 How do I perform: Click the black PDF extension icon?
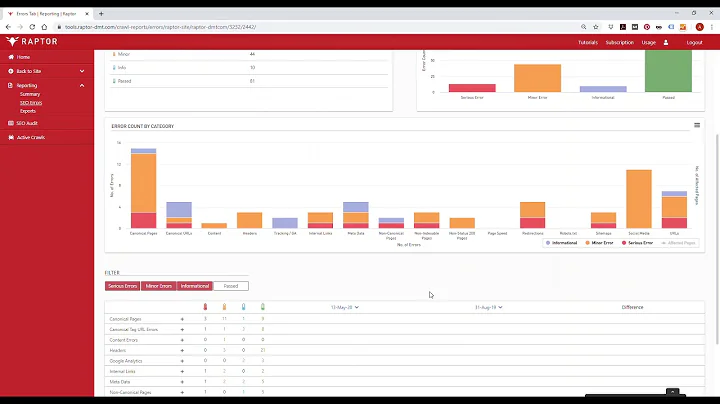point(623,27)
